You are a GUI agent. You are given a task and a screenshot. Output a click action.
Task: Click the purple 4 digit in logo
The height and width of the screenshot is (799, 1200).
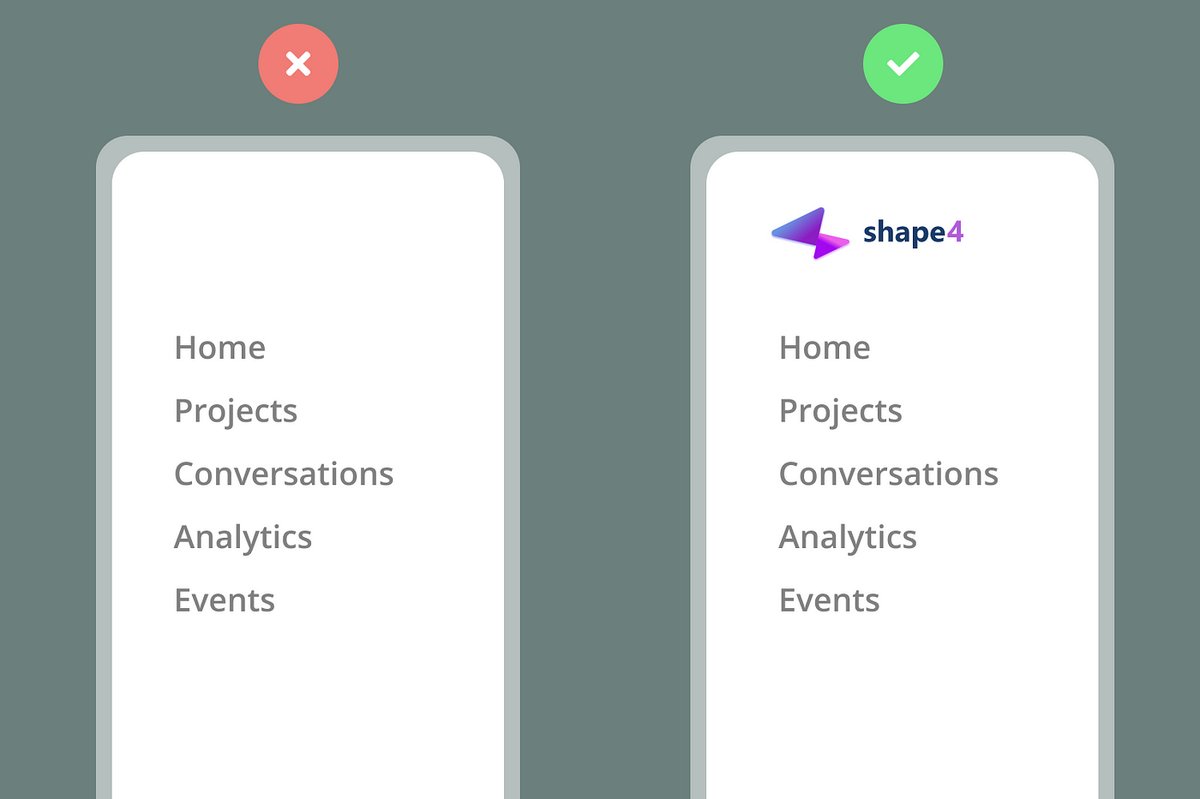click(954, 232)
